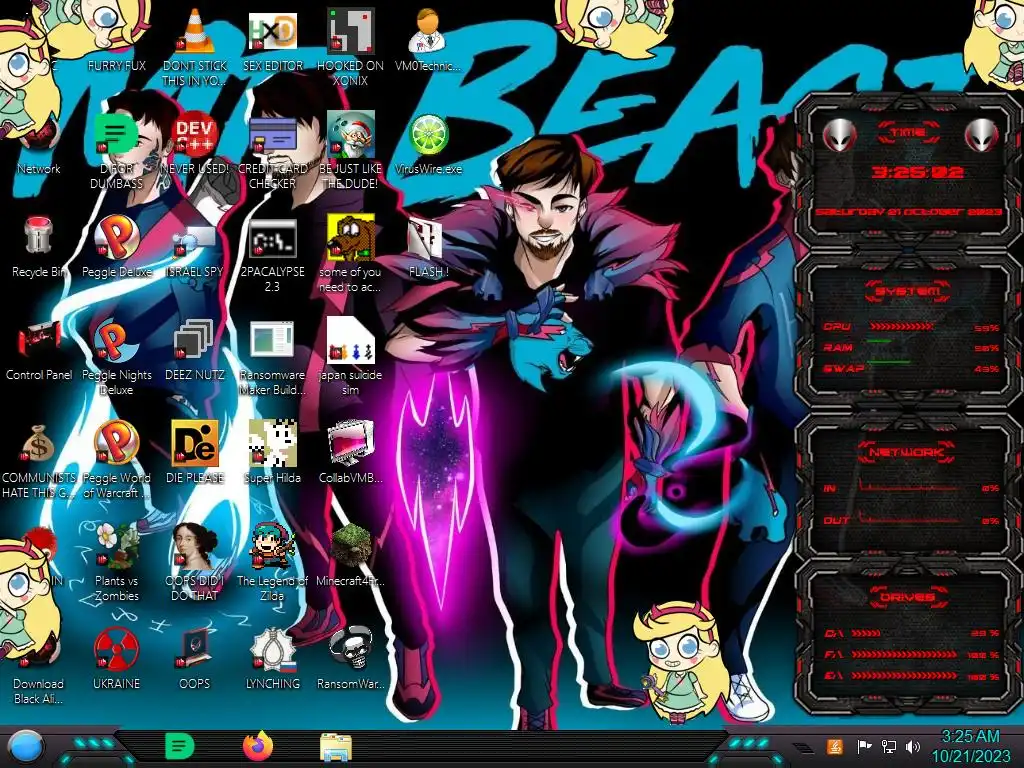Open the green app pinned on taskbar
The image size is (1024, 768).
tap(180, 746)
